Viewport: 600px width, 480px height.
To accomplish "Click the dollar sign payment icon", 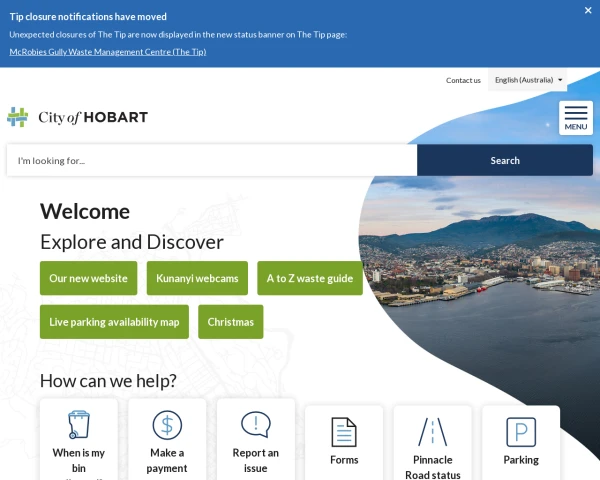I will pyautogui.click(x=167, y=425).
